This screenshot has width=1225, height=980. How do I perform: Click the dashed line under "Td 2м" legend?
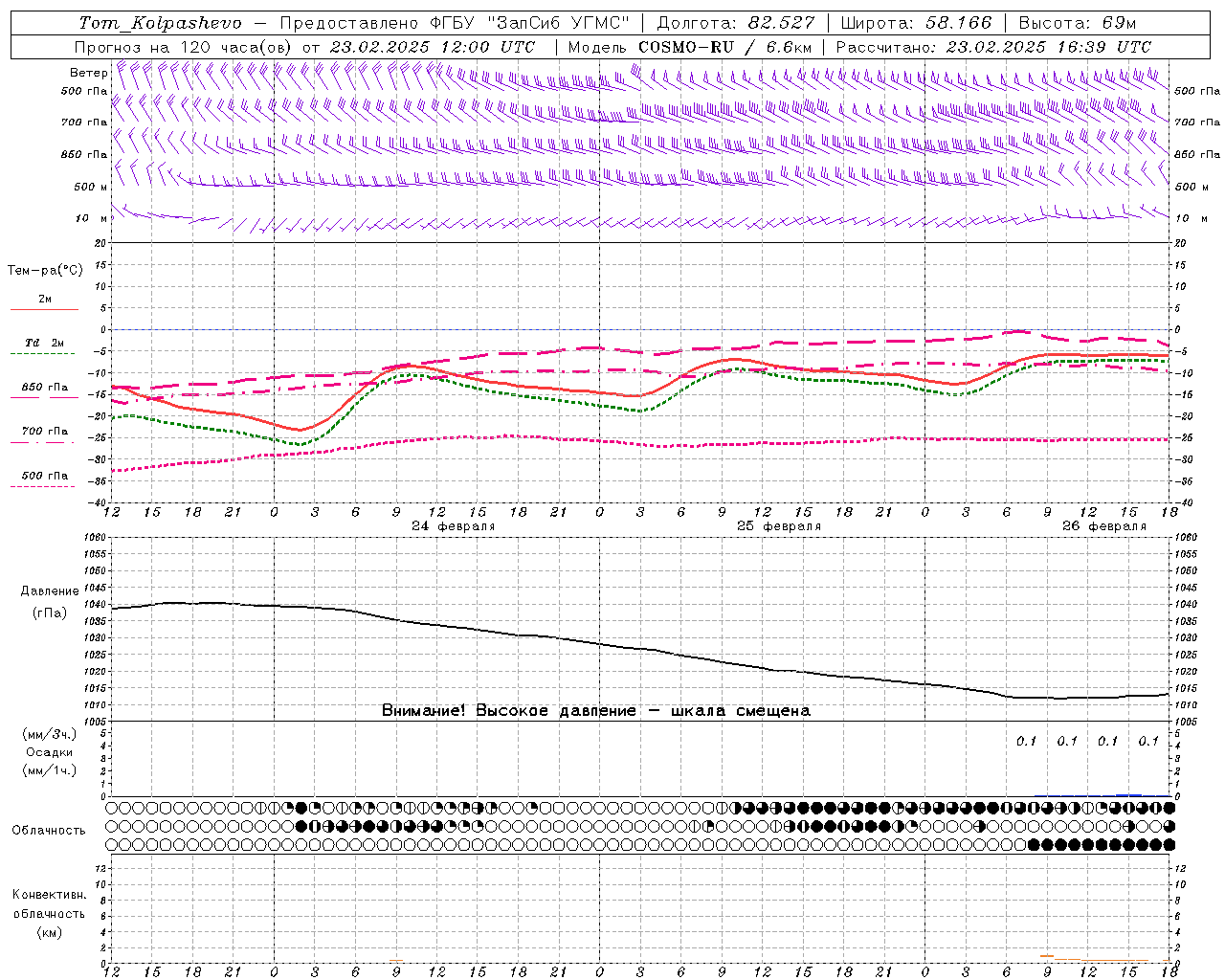click(43, 353)
